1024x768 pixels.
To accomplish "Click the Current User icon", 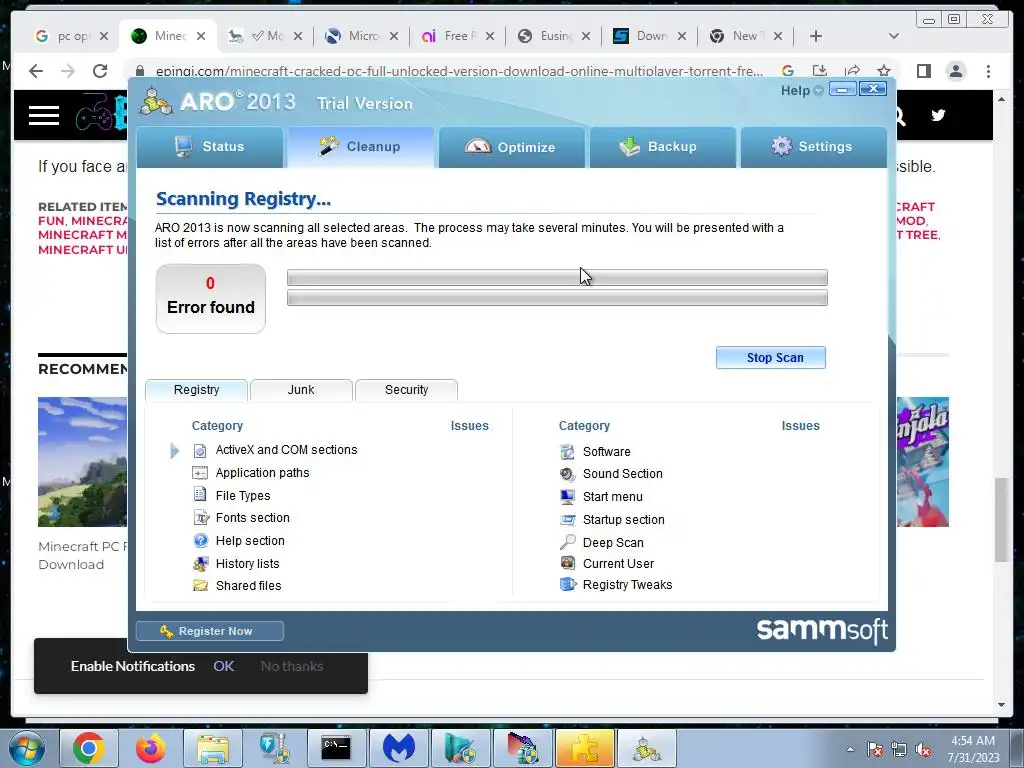I will pyautogui.click(x=568, y=563).
